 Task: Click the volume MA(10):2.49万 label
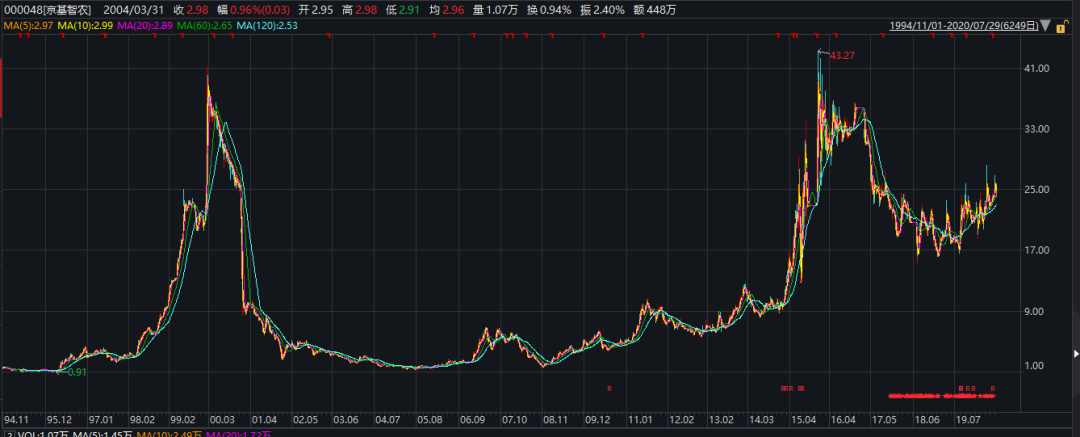167,434
